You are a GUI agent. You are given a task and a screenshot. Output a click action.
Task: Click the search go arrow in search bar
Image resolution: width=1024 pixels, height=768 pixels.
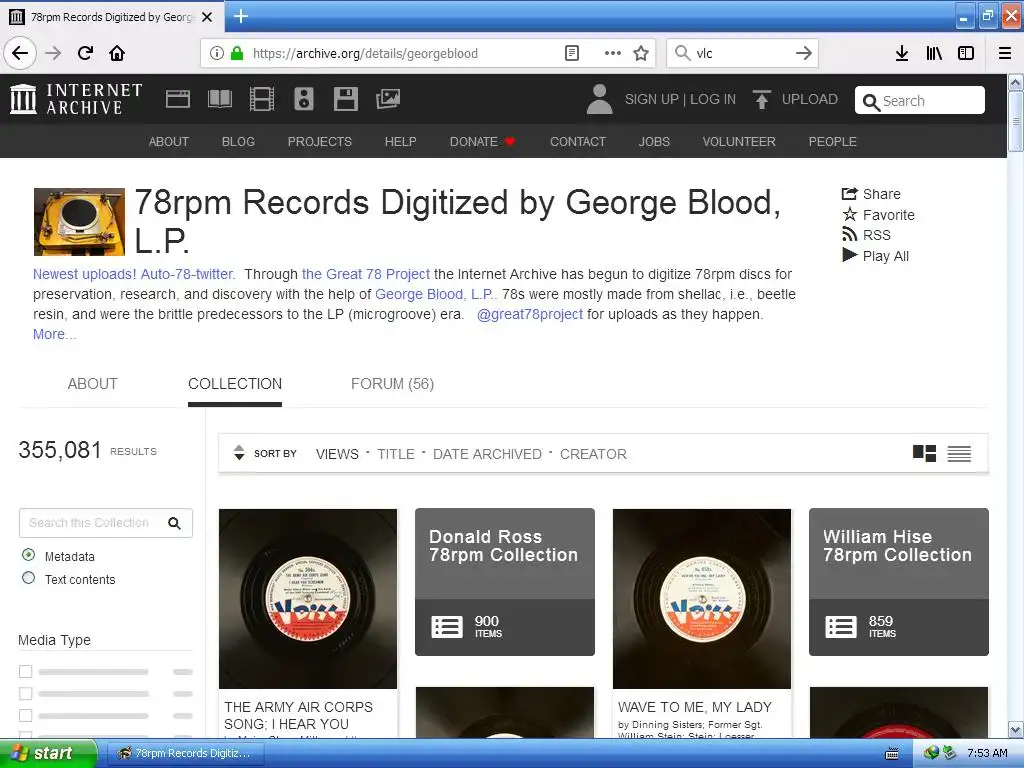[x=804, y=53]
